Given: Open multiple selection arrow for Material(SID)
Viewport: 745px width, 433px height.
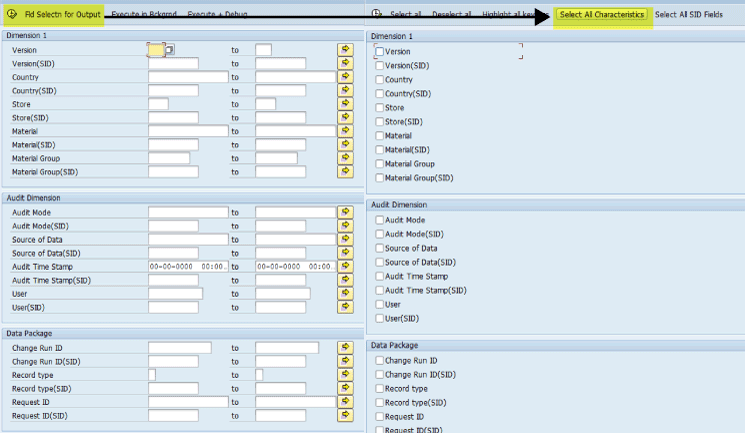Looking at the screenshot, I should click(345, 144).
